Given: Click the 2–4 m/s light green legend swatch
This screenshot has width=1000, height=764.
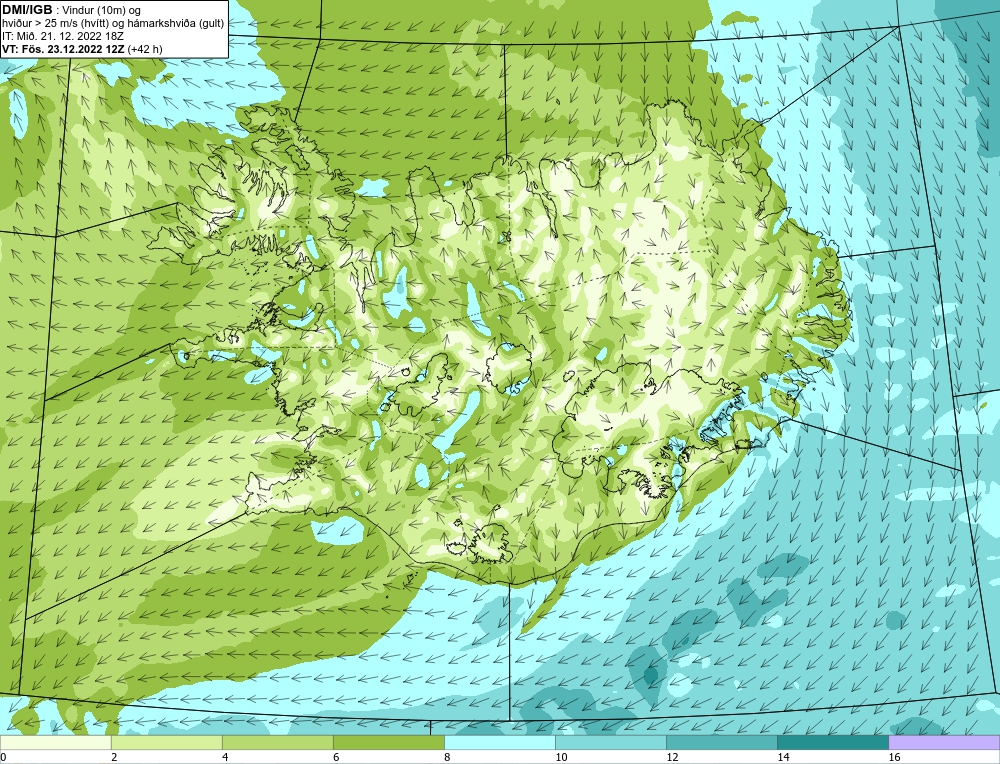Looking at the screenshot, I should click(166, 742).
